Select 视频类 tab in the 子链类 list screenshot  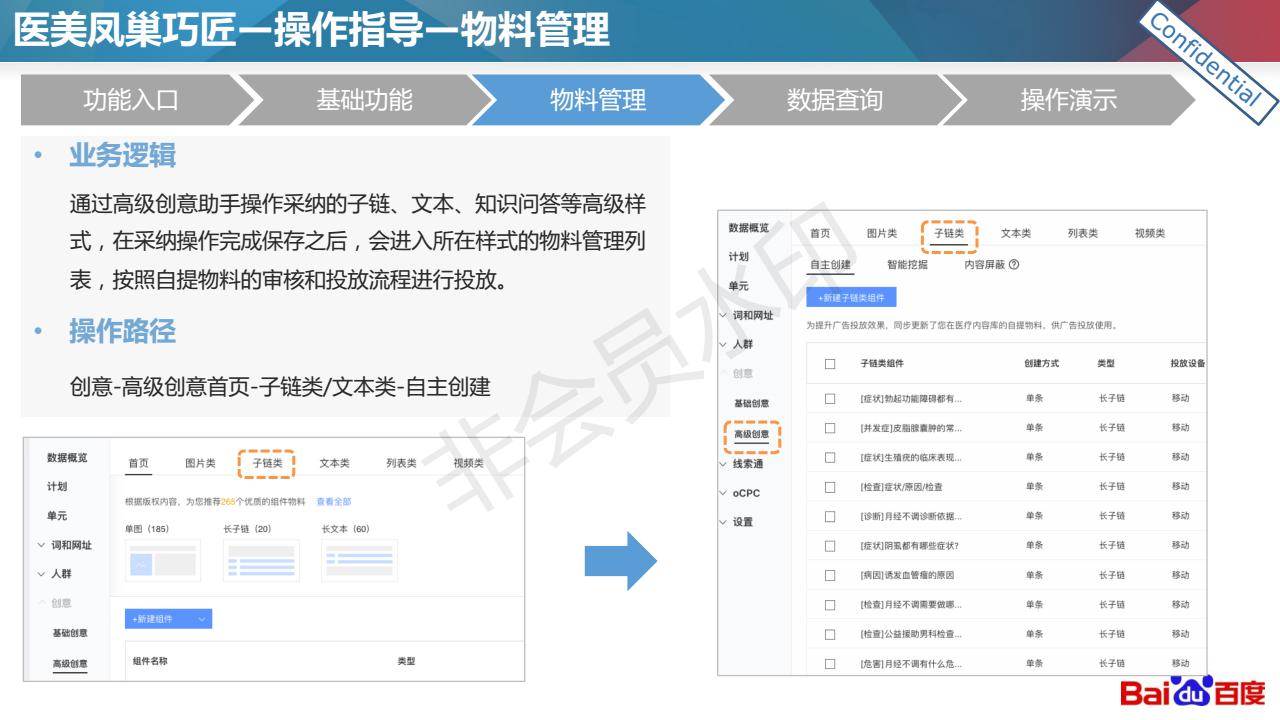1150,233
